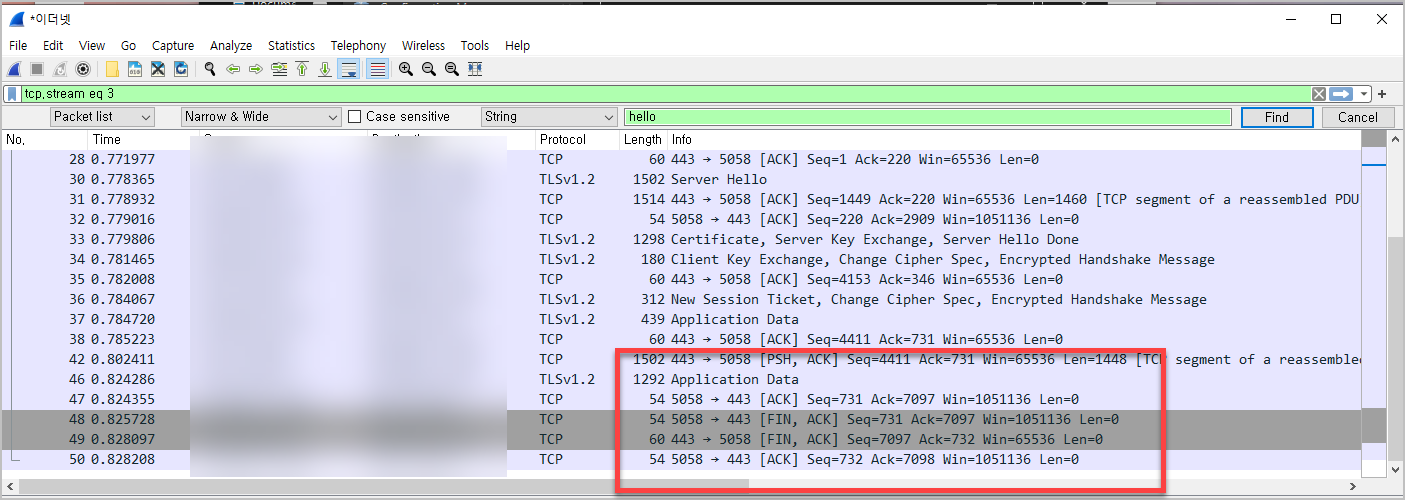
Task: Select packet 30 Server Hello row
Action: (682, 179)
